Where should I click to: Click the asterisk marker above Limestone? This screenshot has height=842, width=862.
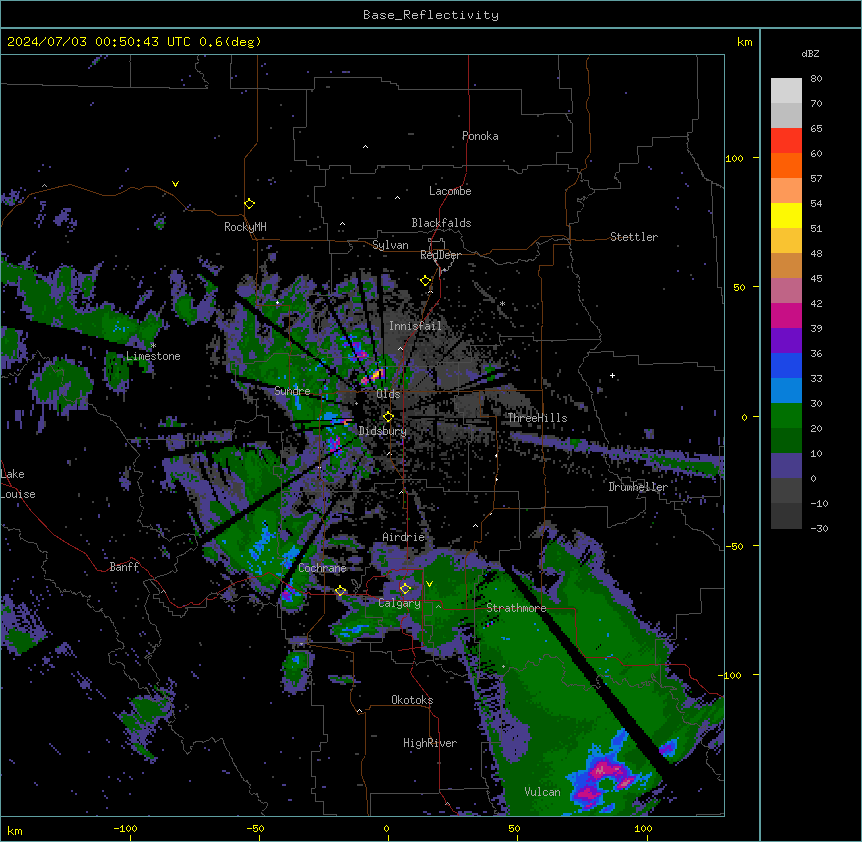point(153,345)
